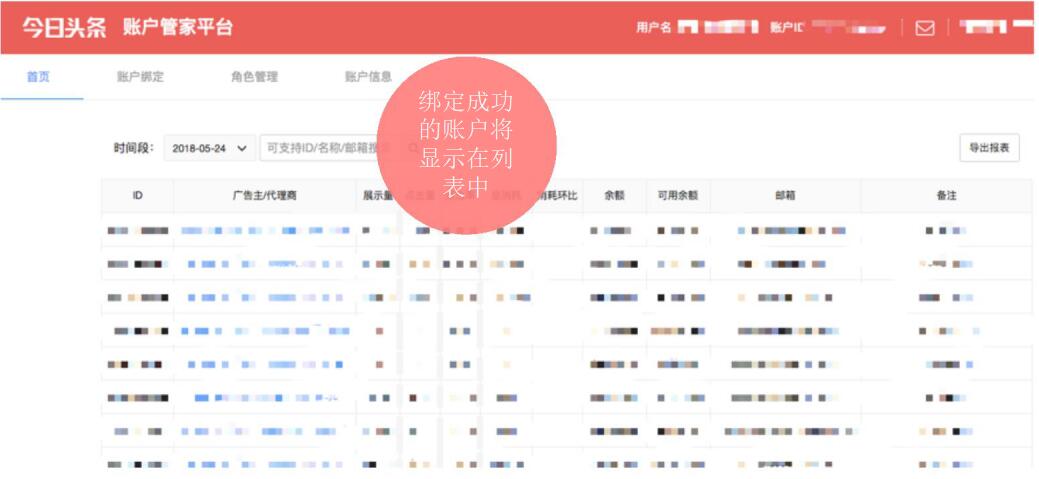Expand the 2018-05-24 date dropdown

[209, 148]
